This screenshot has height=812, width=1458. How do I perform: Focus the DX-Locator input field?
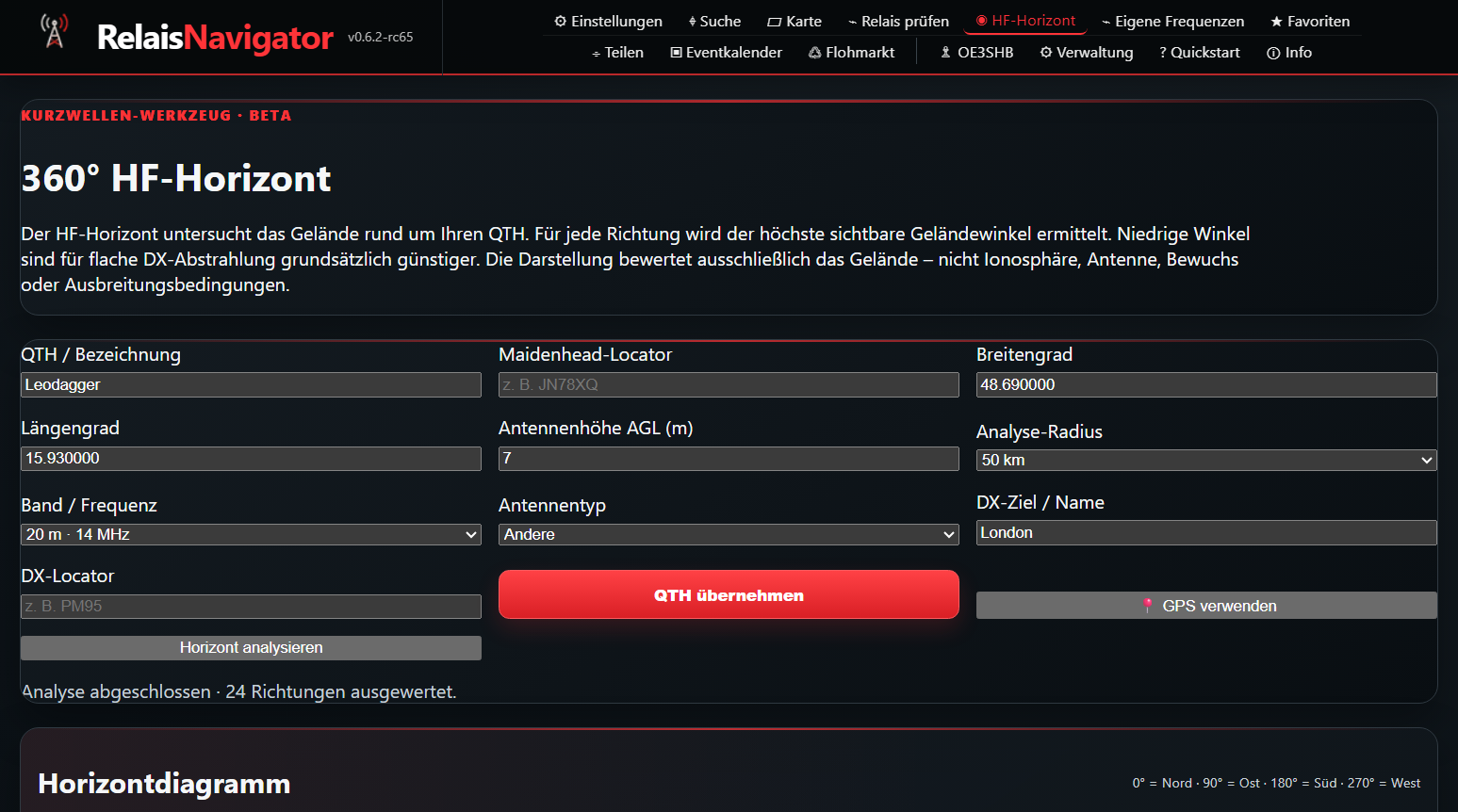click(x=251, y=607)
